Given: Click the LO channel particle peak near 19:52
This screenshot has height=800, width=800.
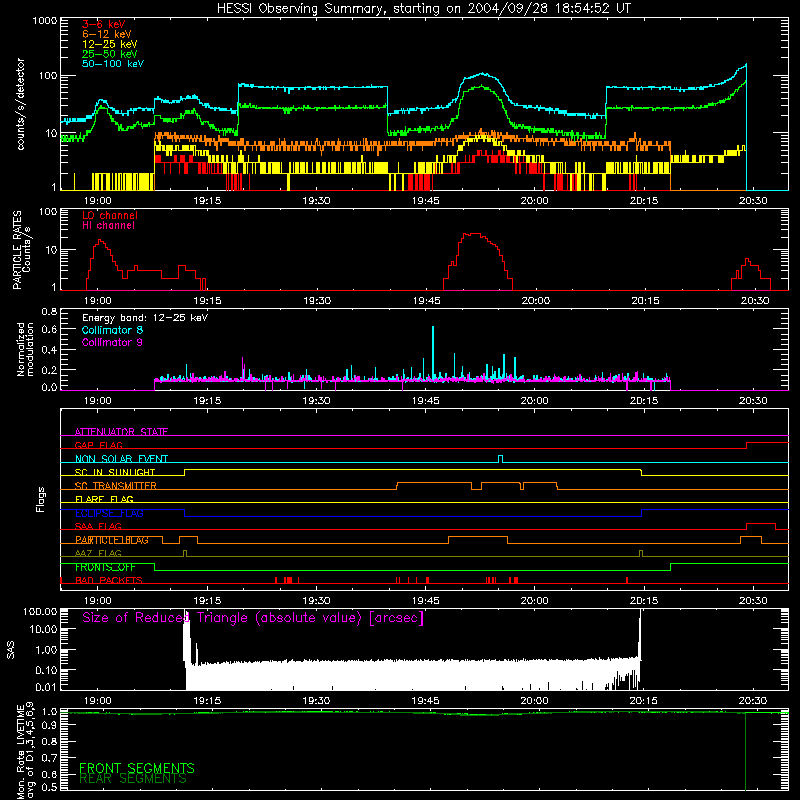Looking at the screenshot, I should click(x=474, y=234).
